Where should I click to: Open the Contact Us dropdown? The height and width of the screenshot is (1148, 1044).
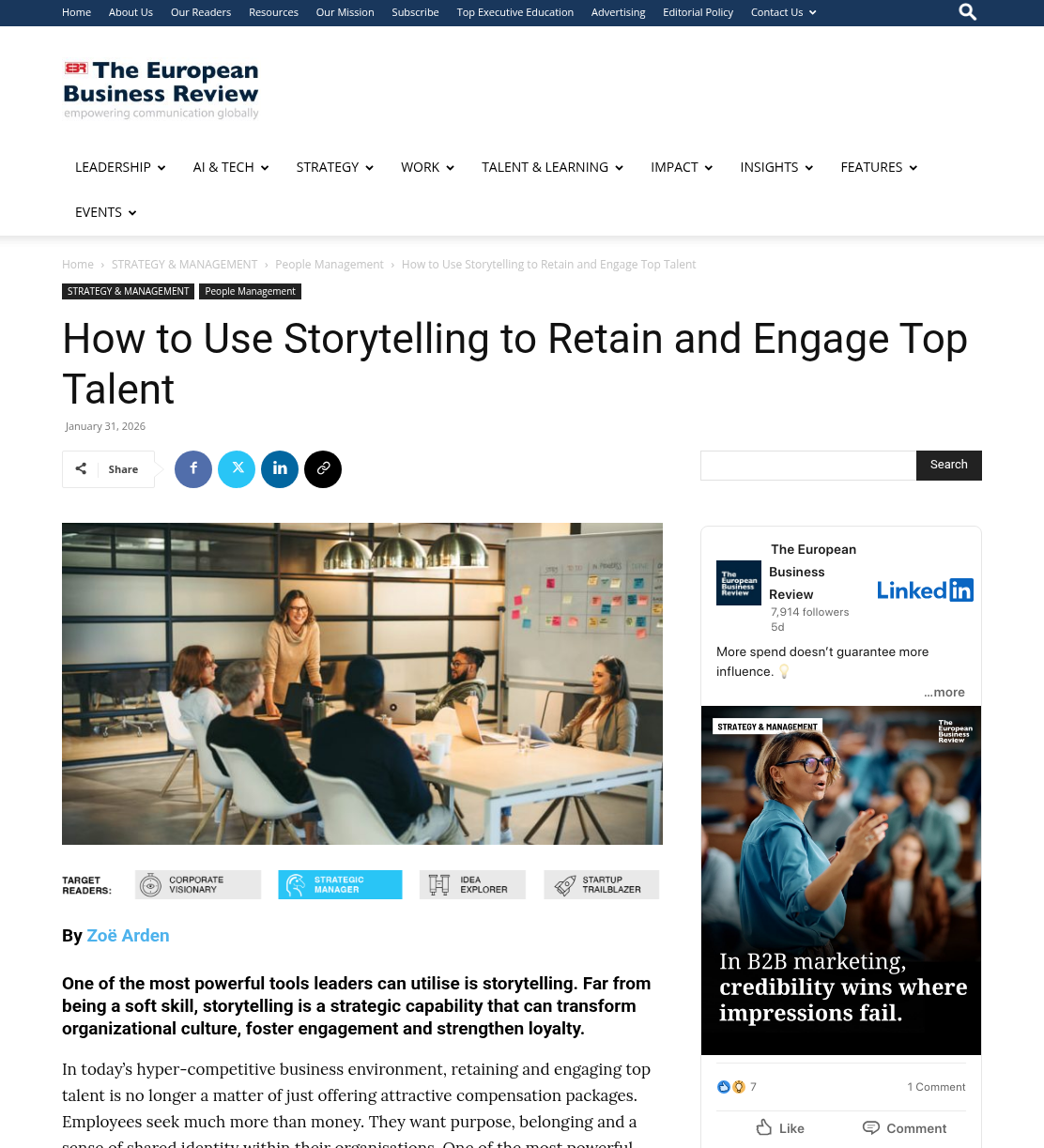tap(784, 12)
